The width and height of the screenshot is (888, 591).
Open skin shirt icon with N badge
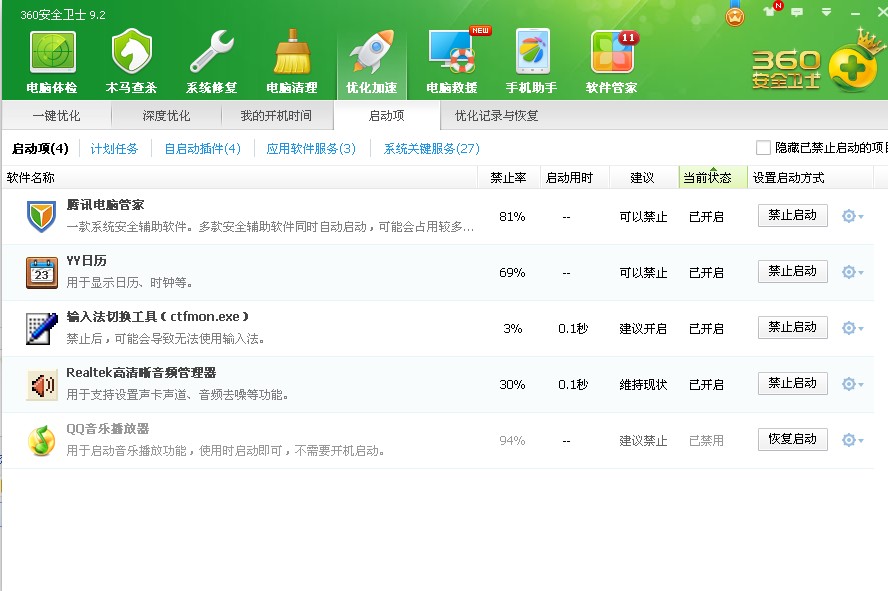(769, 11)
